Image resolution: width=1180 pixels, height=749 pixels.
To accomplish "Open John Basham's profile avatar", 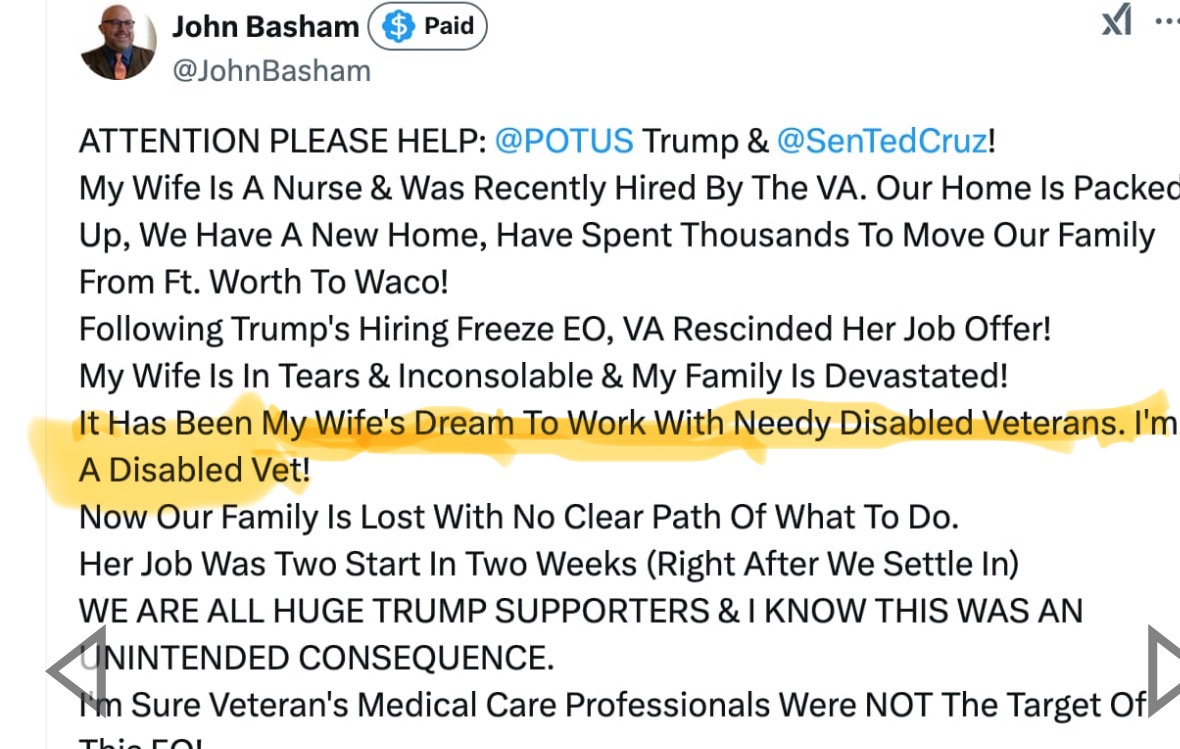I will pyautogui.click(x=118, y=42).
